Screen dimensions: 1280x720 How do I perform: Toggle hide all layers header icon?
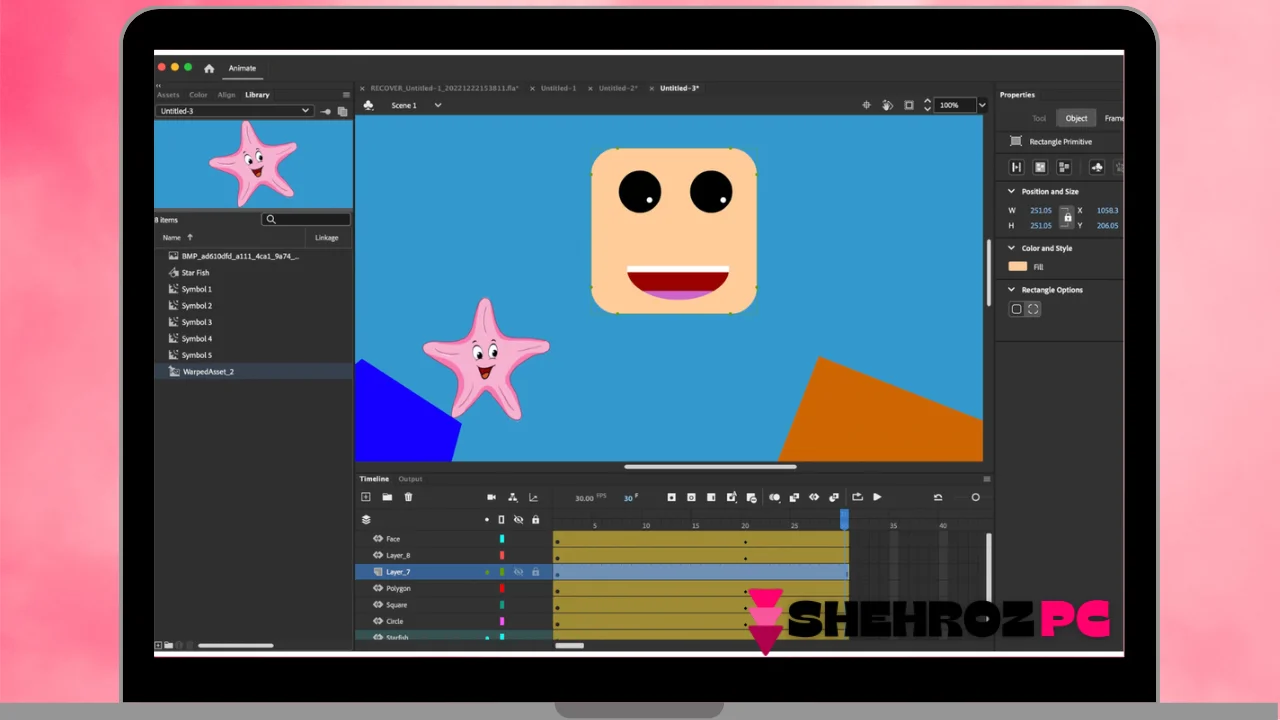(518, 520)
